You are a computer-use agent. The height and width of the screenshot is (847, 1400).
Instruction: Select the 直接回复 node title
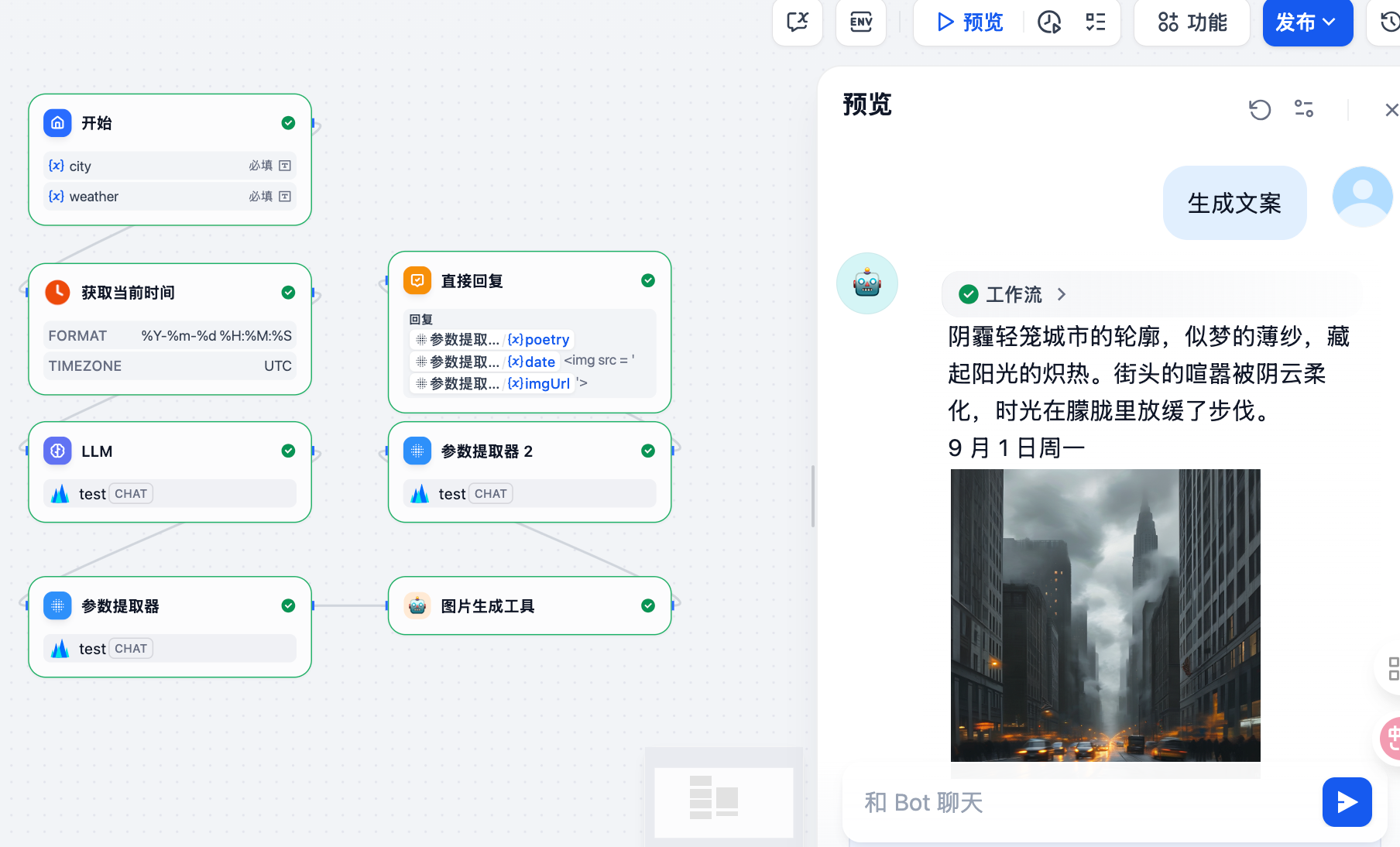(472, 281)
